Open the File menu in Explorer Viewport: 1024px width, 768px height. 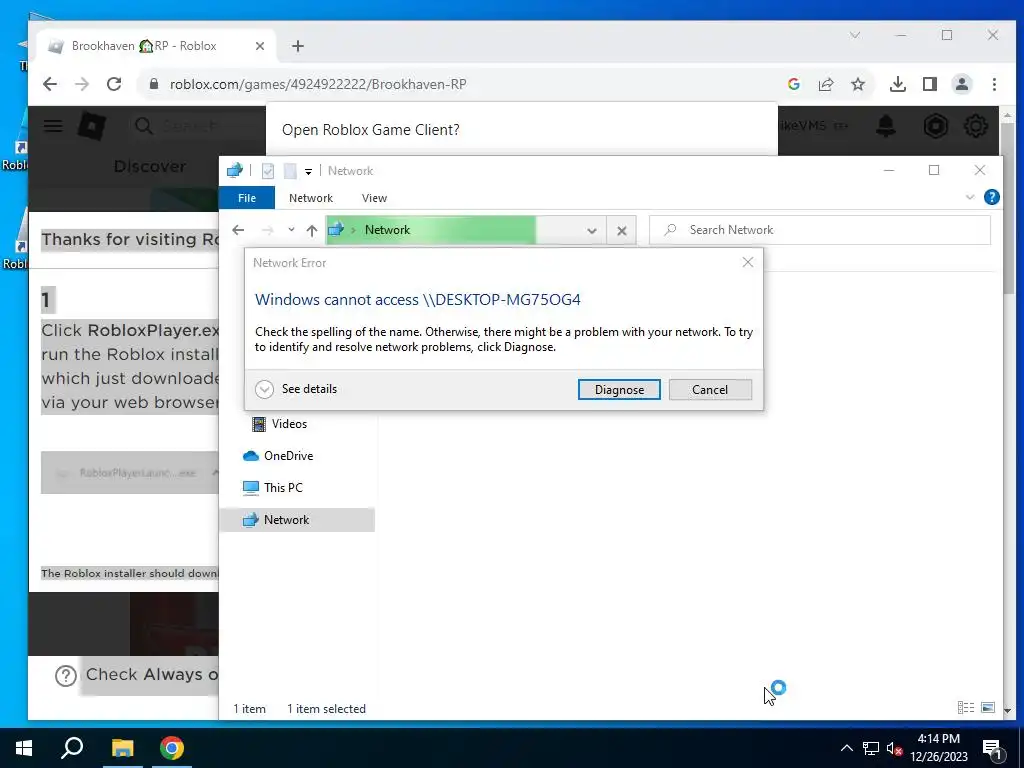(247, 198)
